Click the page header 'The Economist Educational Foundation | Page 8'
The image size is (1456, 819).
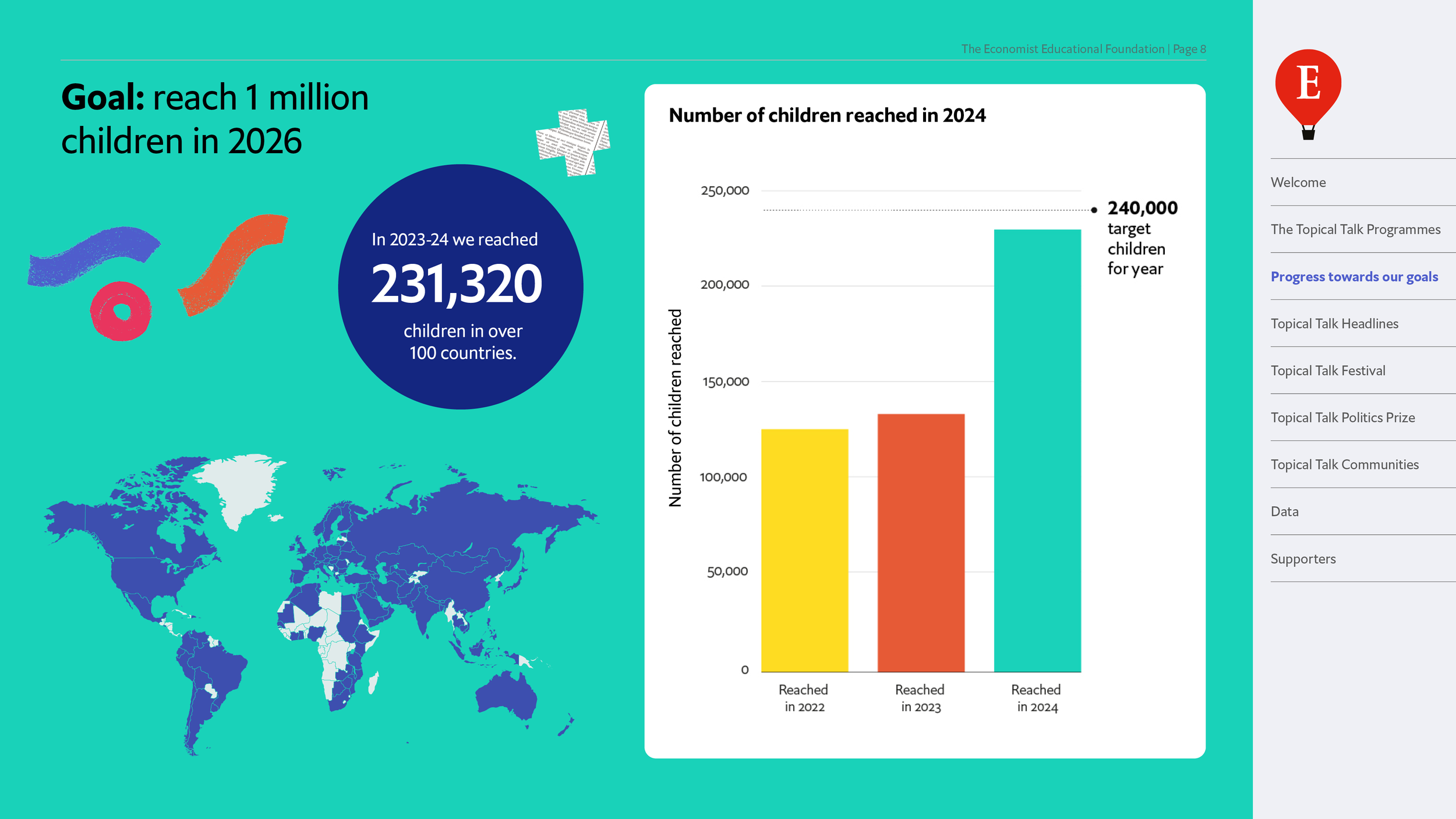click(1083, 49)
